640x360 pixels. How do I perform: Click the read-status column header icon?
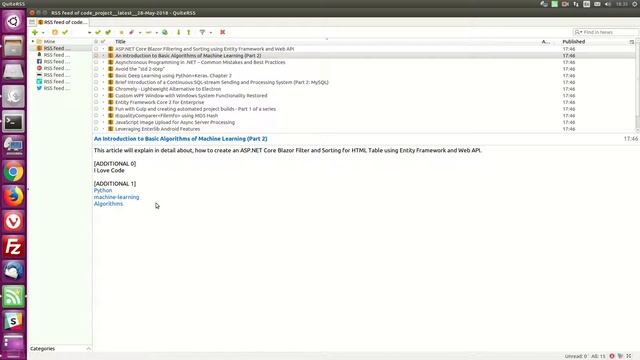(x=103, y=42)
